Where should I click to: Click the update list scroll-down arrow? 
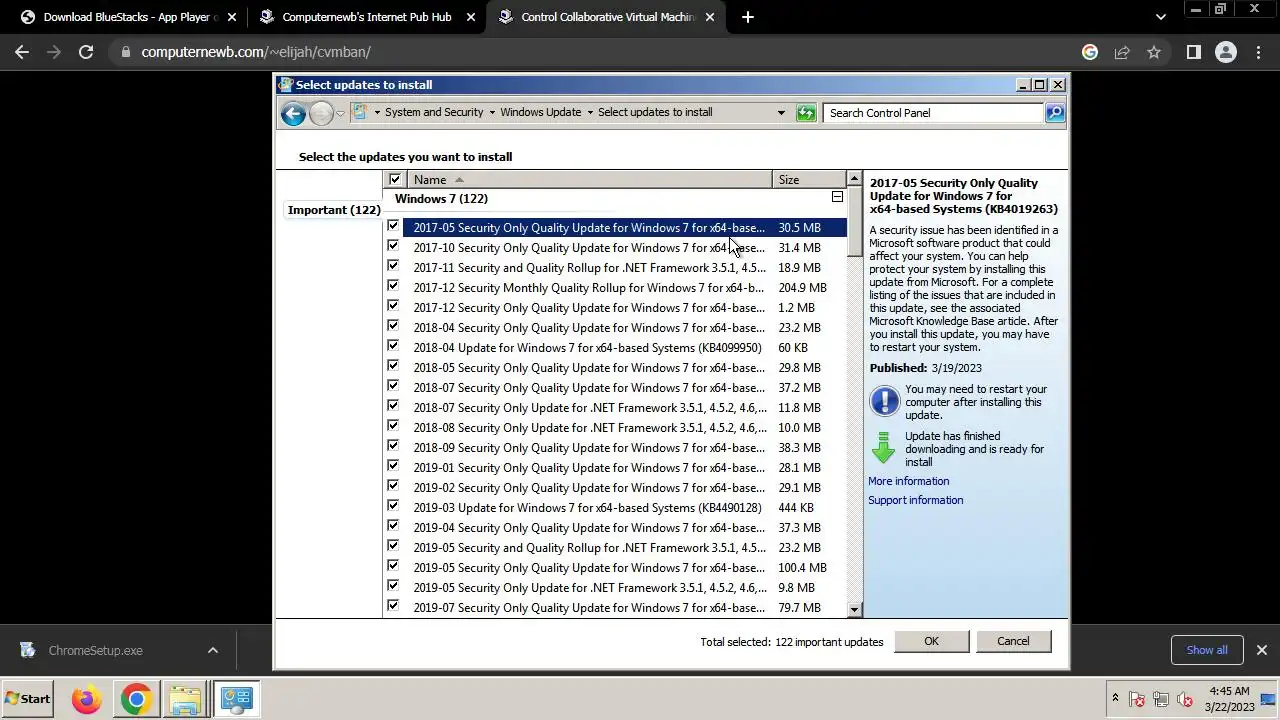(x=854, y=609)
